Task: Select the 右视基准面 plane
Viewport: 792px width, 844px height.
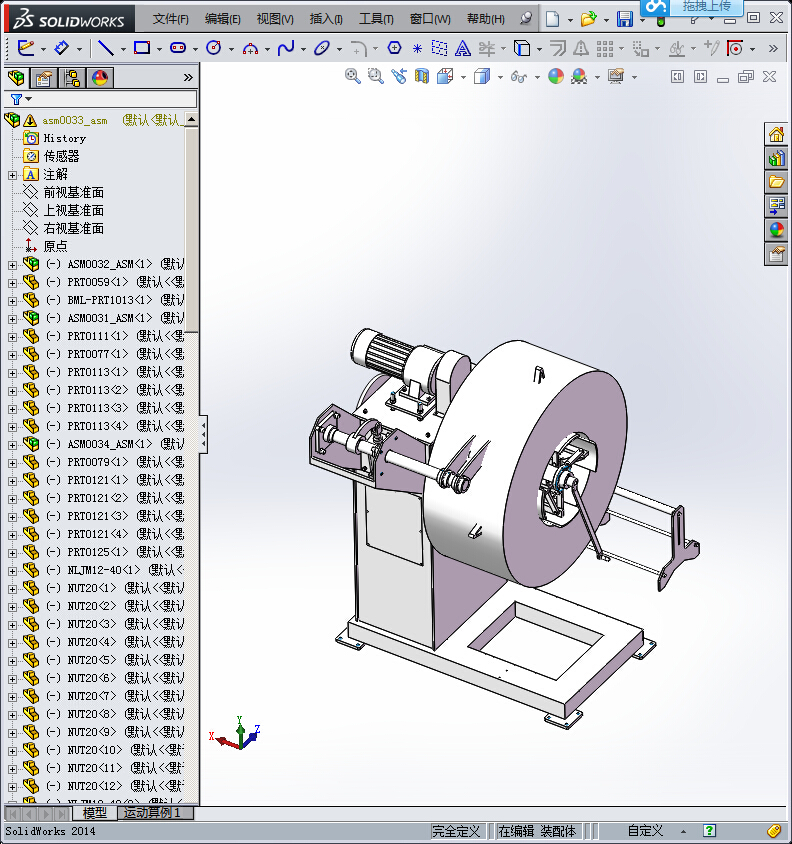Action: pyautogui.click(x=73, y=228)
